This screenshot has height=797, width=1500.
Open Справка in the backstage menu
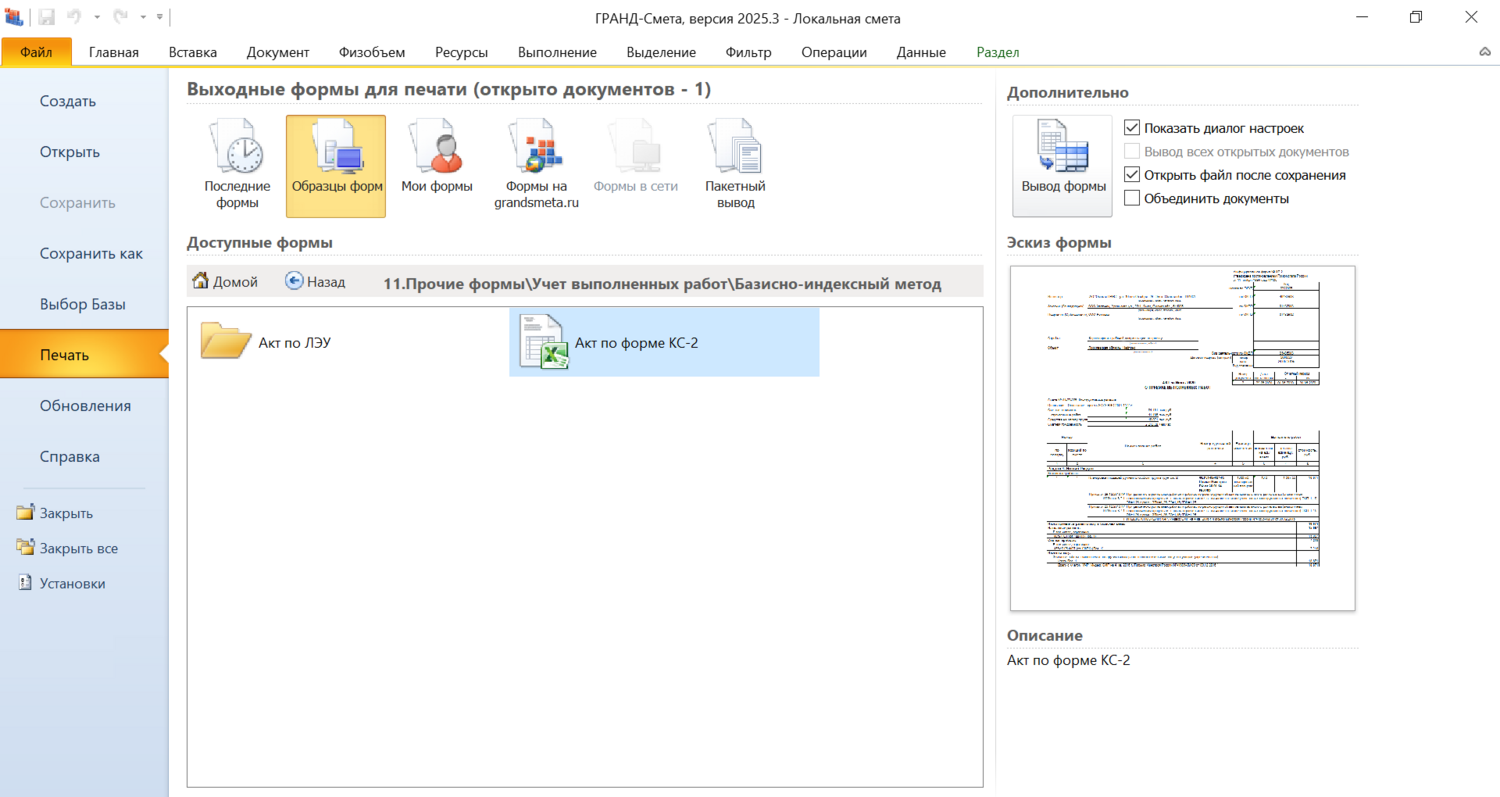(x=84, y=457)
